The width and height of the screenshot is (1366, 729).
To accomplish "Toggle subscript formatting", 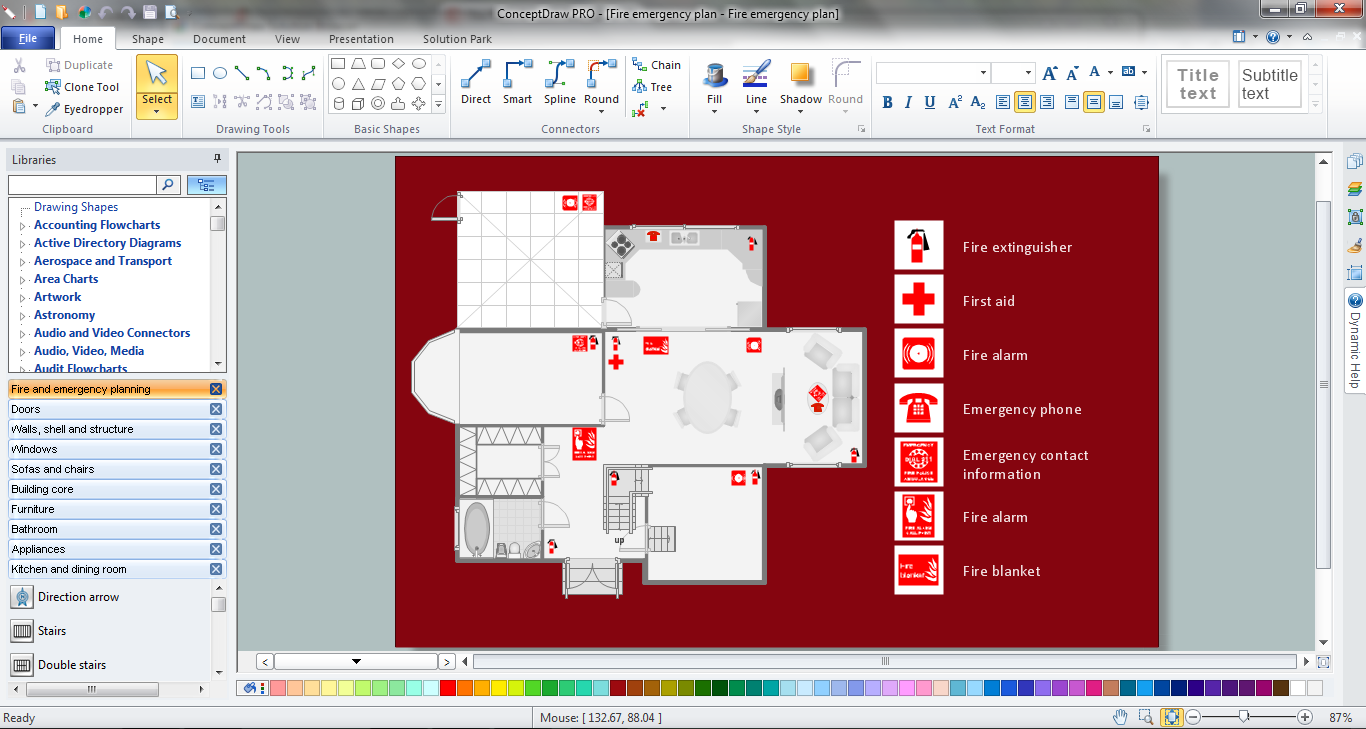I will pyautogui.click(x=978, y=102).
